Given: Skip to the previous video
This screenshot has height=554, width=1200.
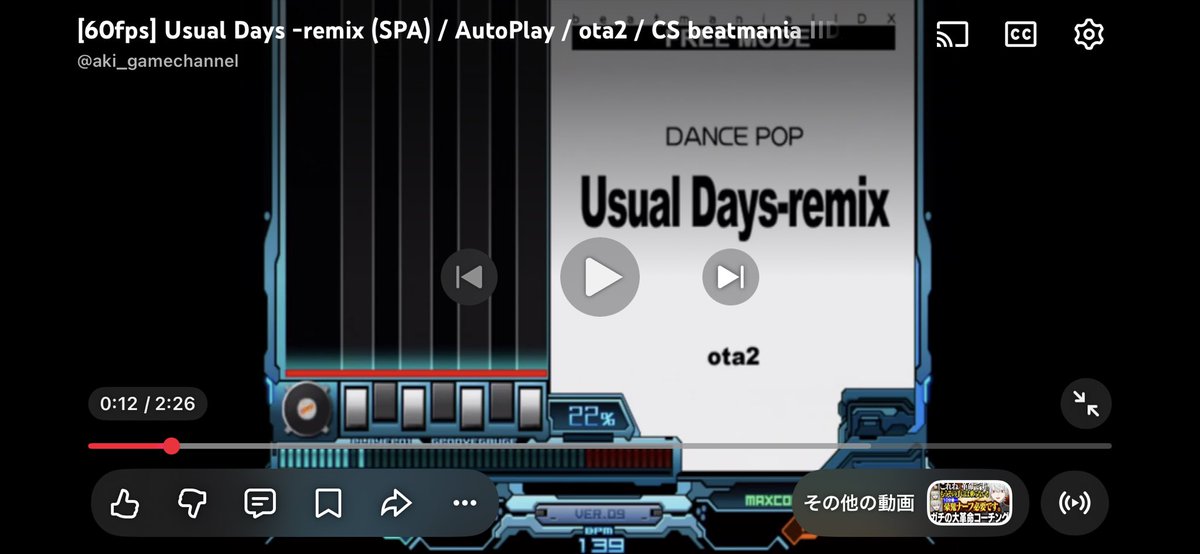Looking at the screenshot, I should pos(469,277).
